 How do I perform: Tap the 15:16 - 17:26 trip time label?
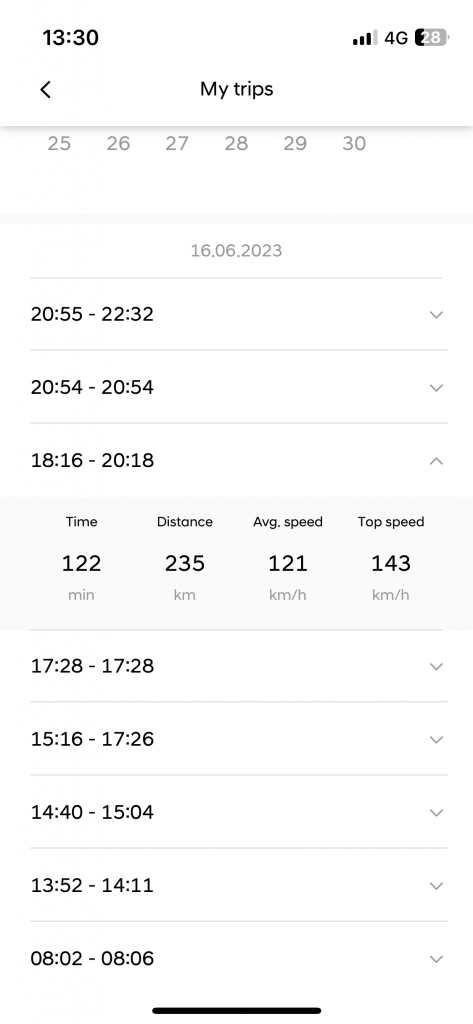(92, 739)
